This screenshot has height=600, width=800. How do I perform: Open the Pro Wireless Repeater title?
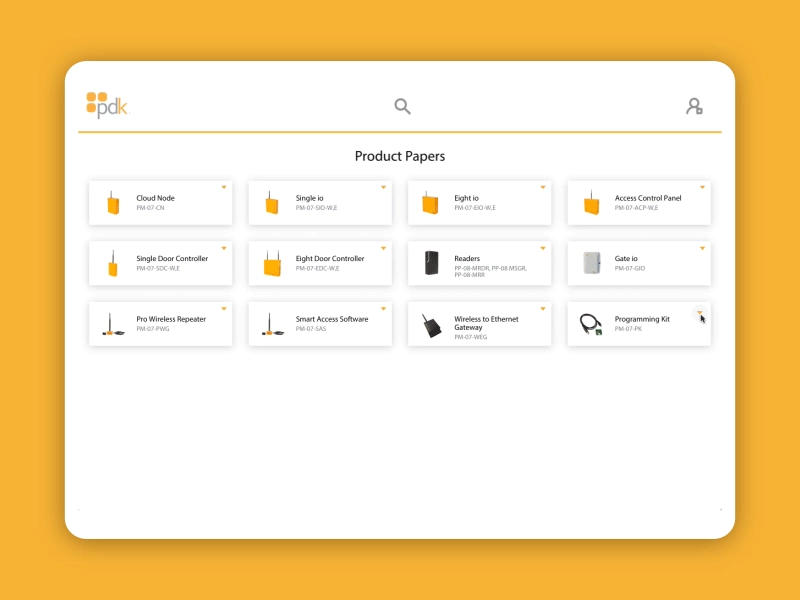point(171,319)
